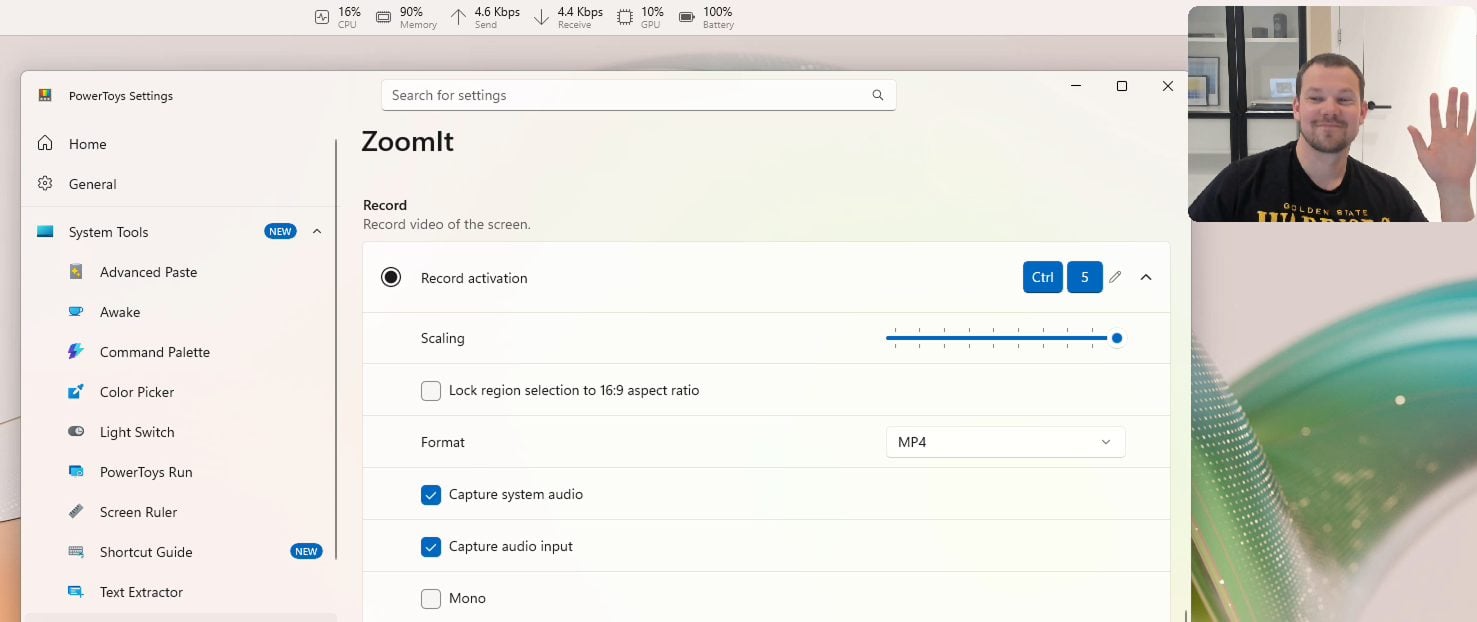Image resolution: width=1477 pixels, height=622 pixels.
Task: Click the System Tools monitor icon
Action: coord(45,231)
